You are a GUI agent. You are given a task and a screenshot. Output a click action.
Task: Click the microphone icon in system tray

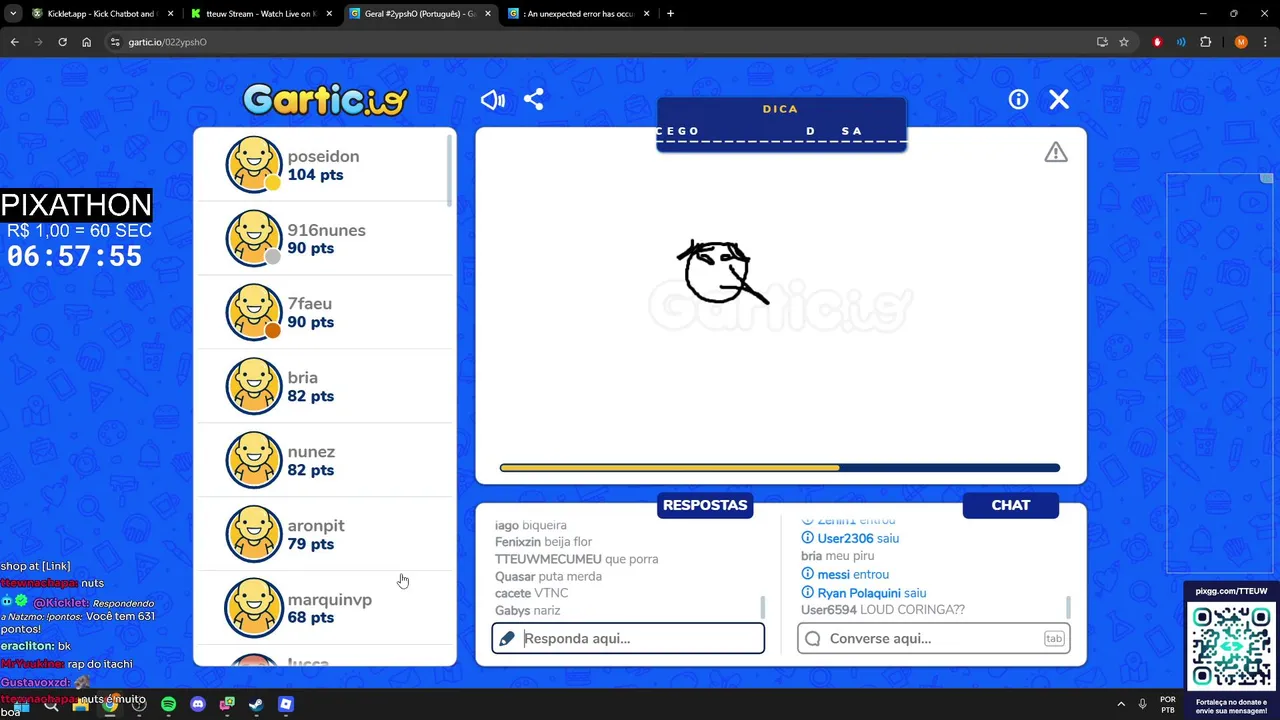point(1142,704)
